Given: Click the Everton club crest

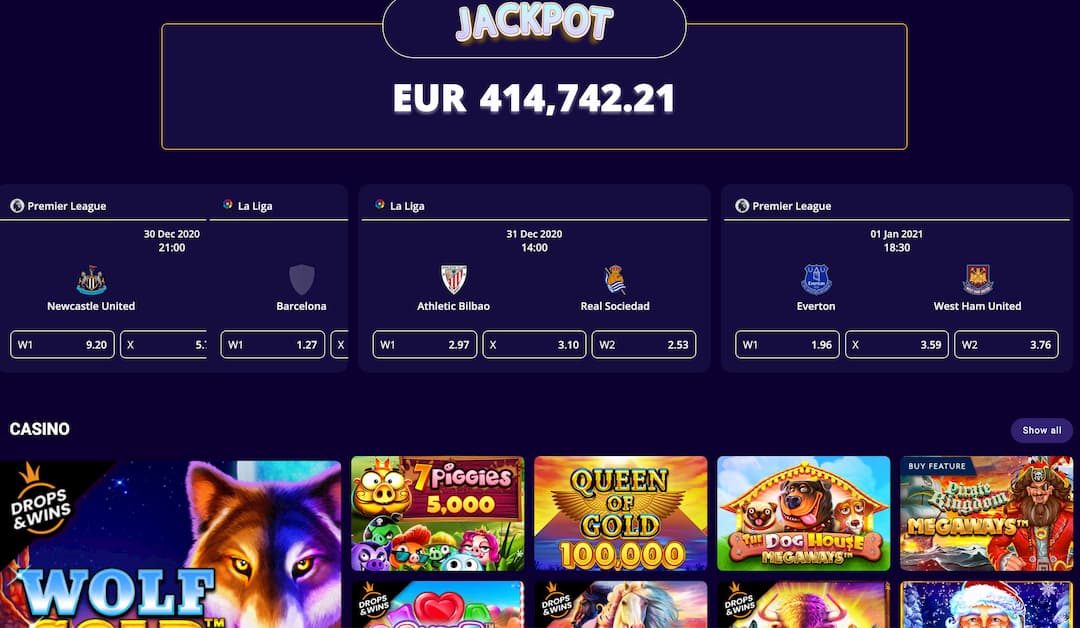Looking at the screenshot, I should coord(816,280).
